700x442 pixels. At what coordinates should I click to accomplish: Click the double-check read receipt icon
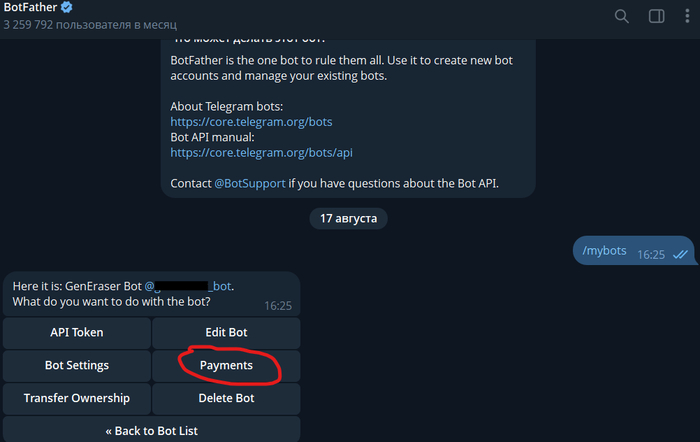pos(680,254)
